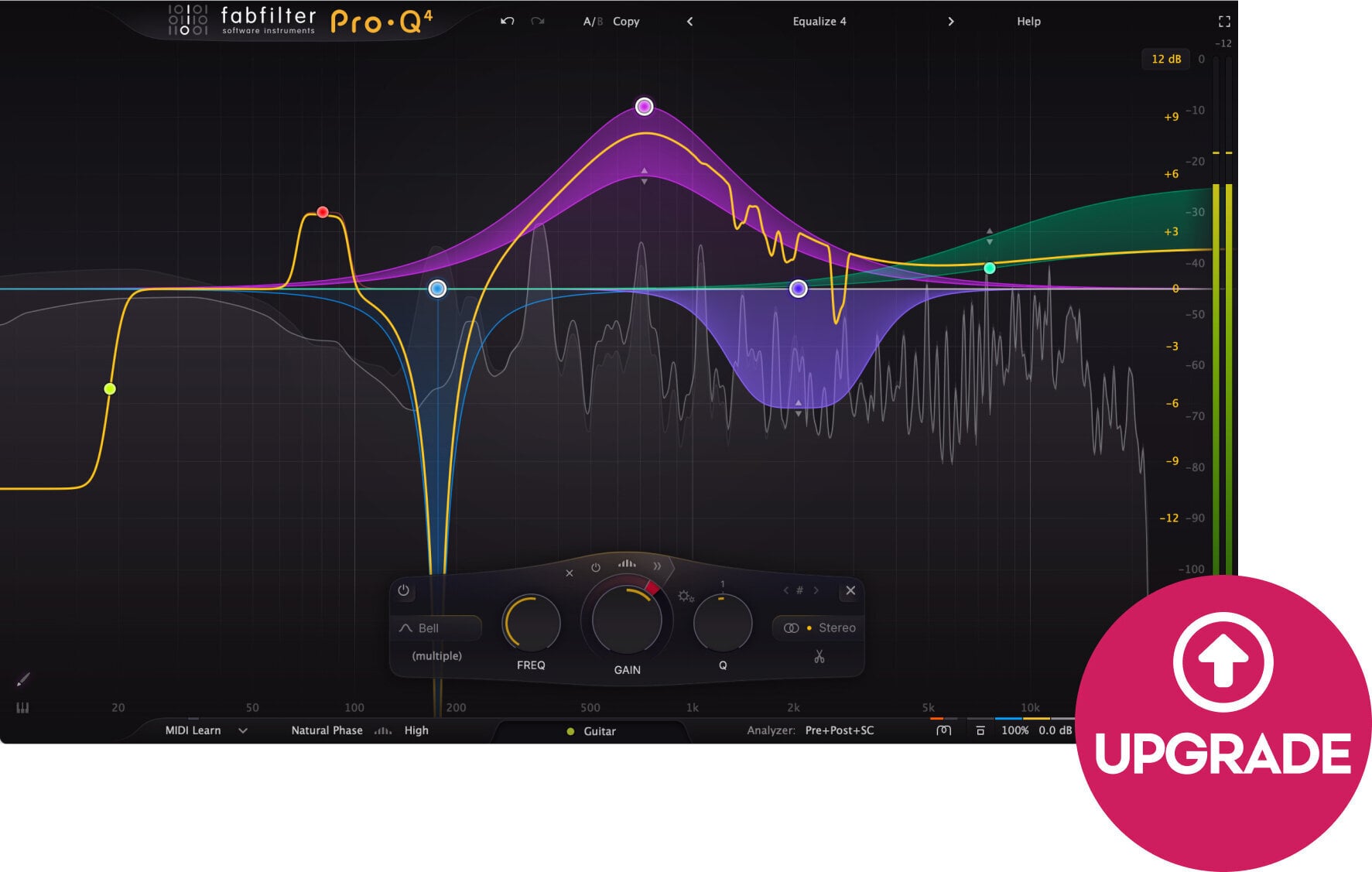The image size is (1372, 872).
Task: Toggle the power button above the Gain knob
Action: click(596, 566)
